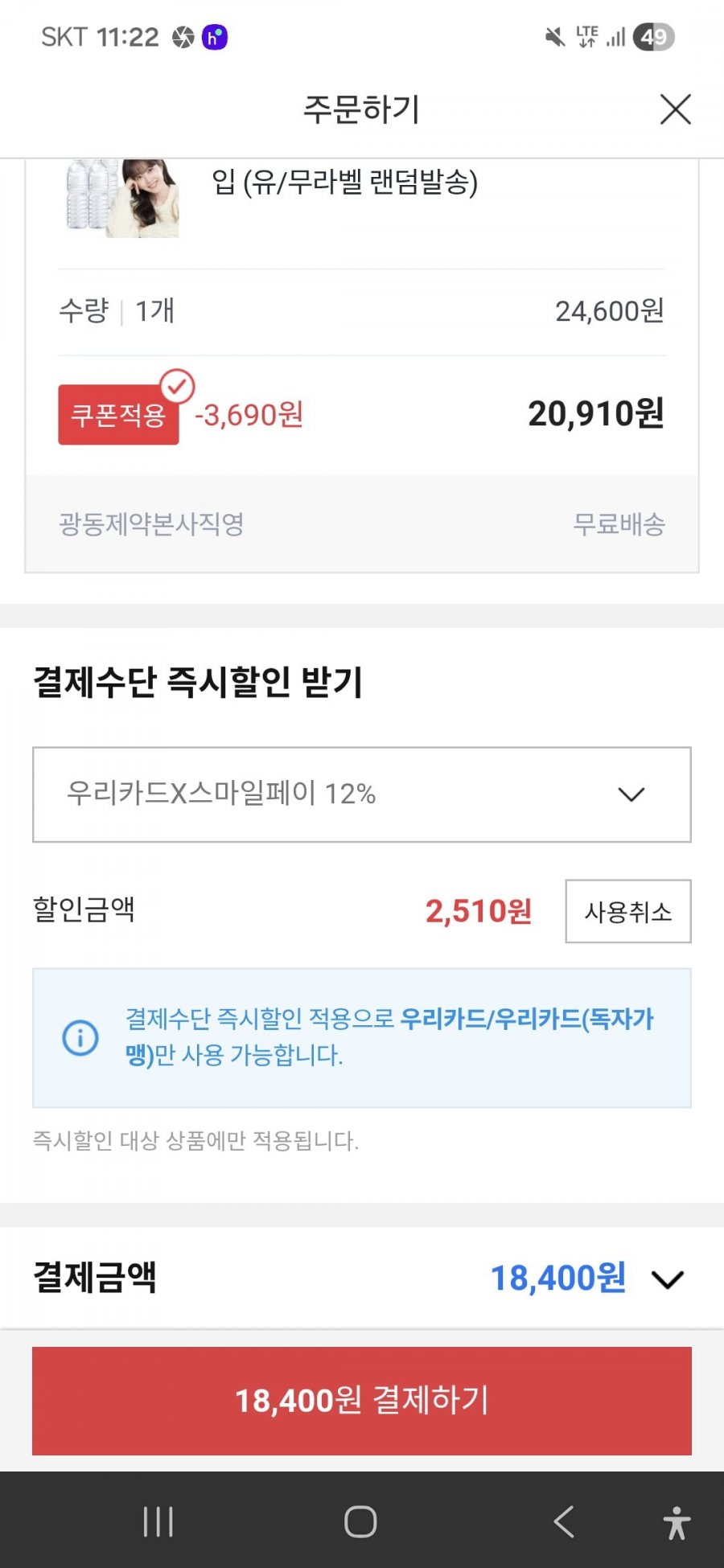Close the 주문하기 order page

pos(675,109)
